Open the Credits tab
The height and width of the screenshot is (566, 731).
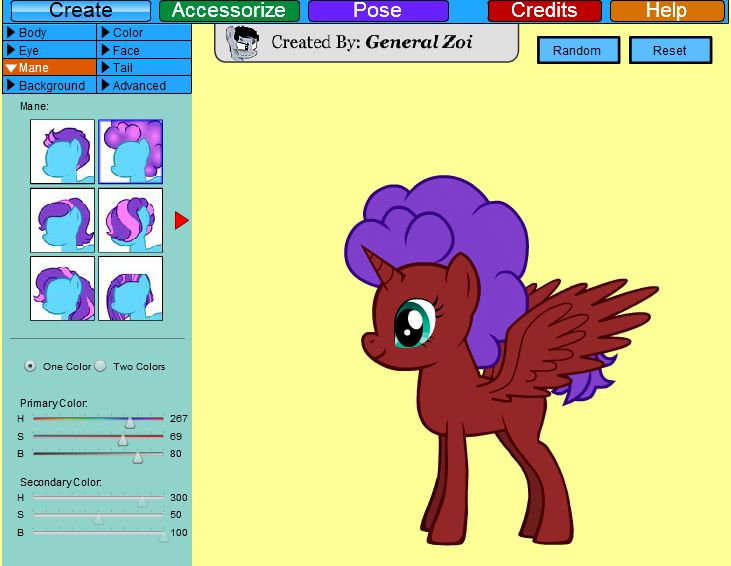[x=545, y=10]
